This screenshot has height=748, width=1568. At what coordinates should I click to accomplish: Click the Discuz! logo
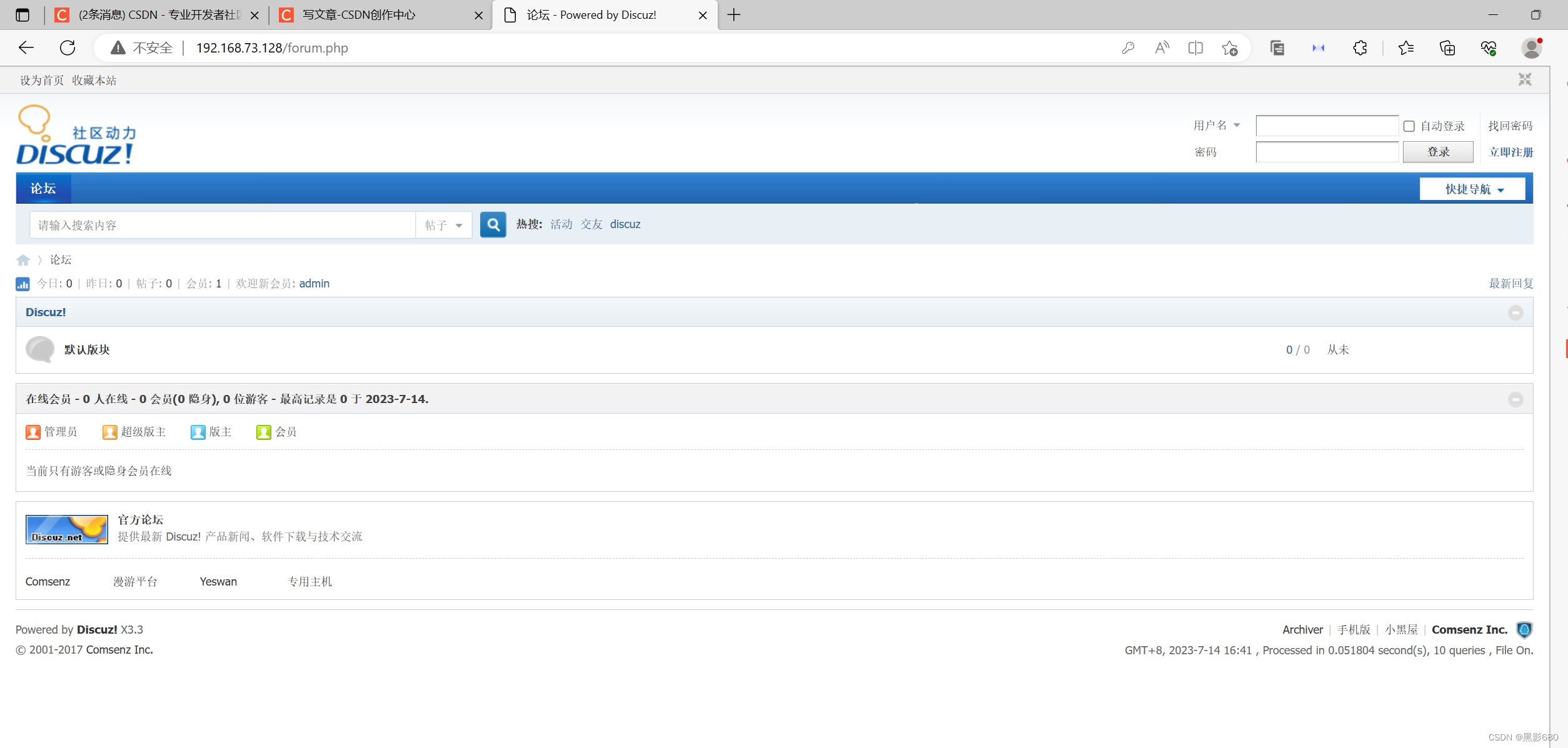point(76,134)
